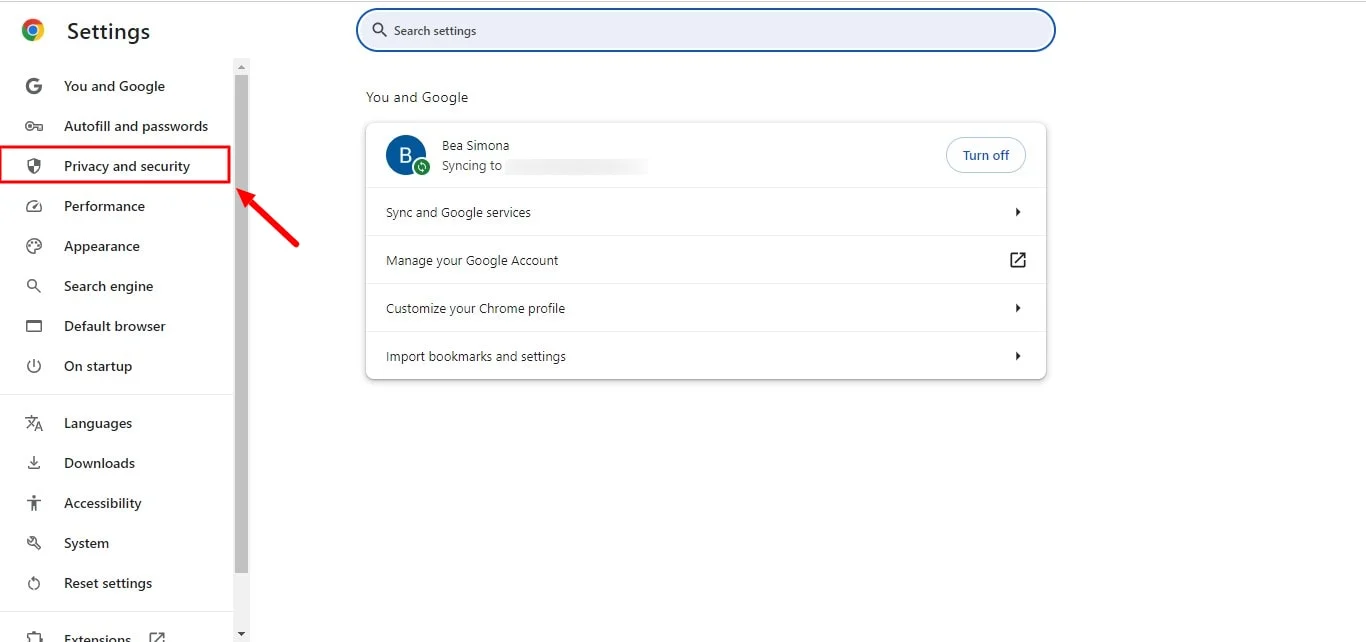Open the Performance settings page
The image size is (1366, 642).
(104, 206)
